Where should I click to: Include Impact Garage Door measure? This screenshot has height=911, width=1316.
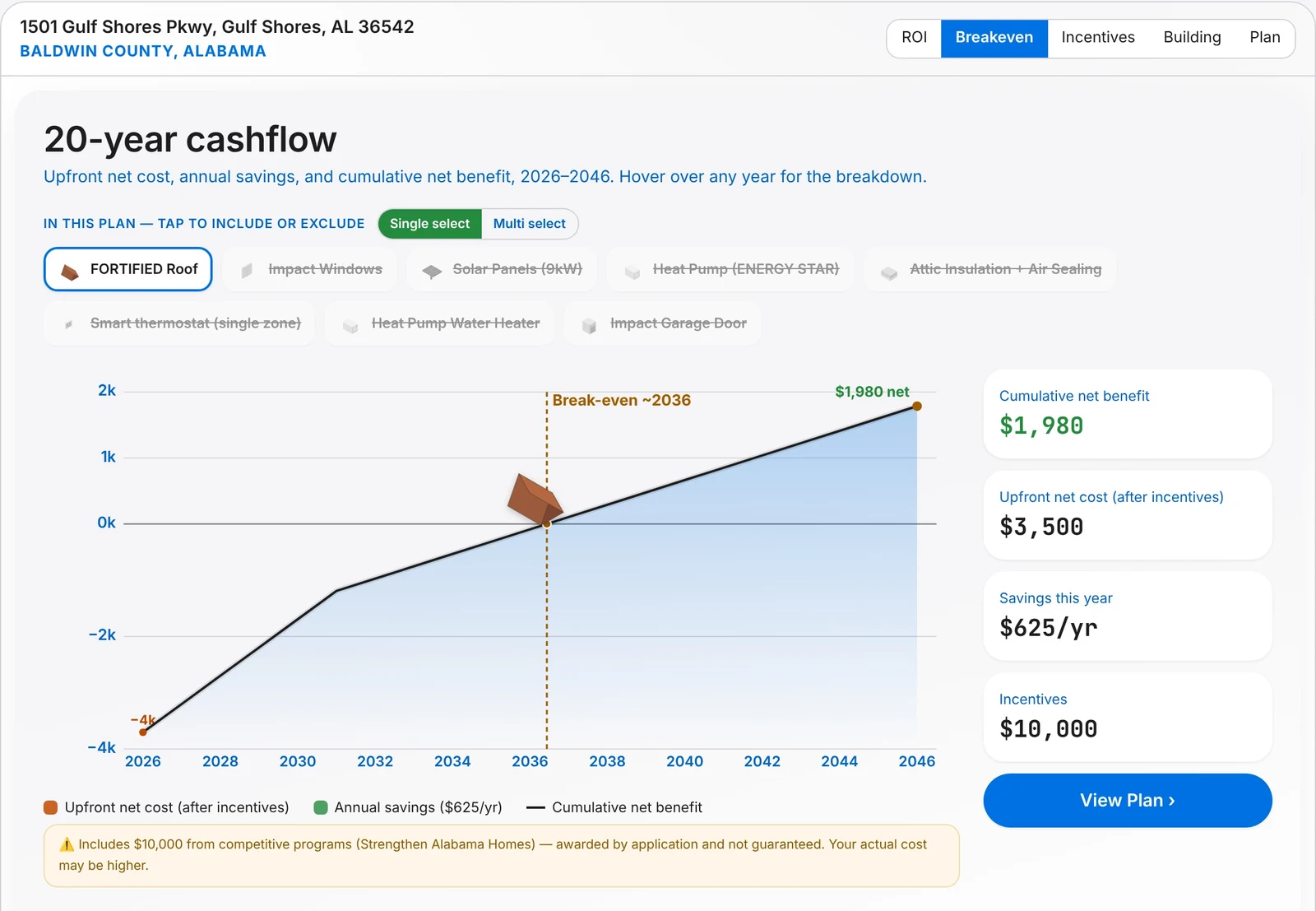coord(663,323)
